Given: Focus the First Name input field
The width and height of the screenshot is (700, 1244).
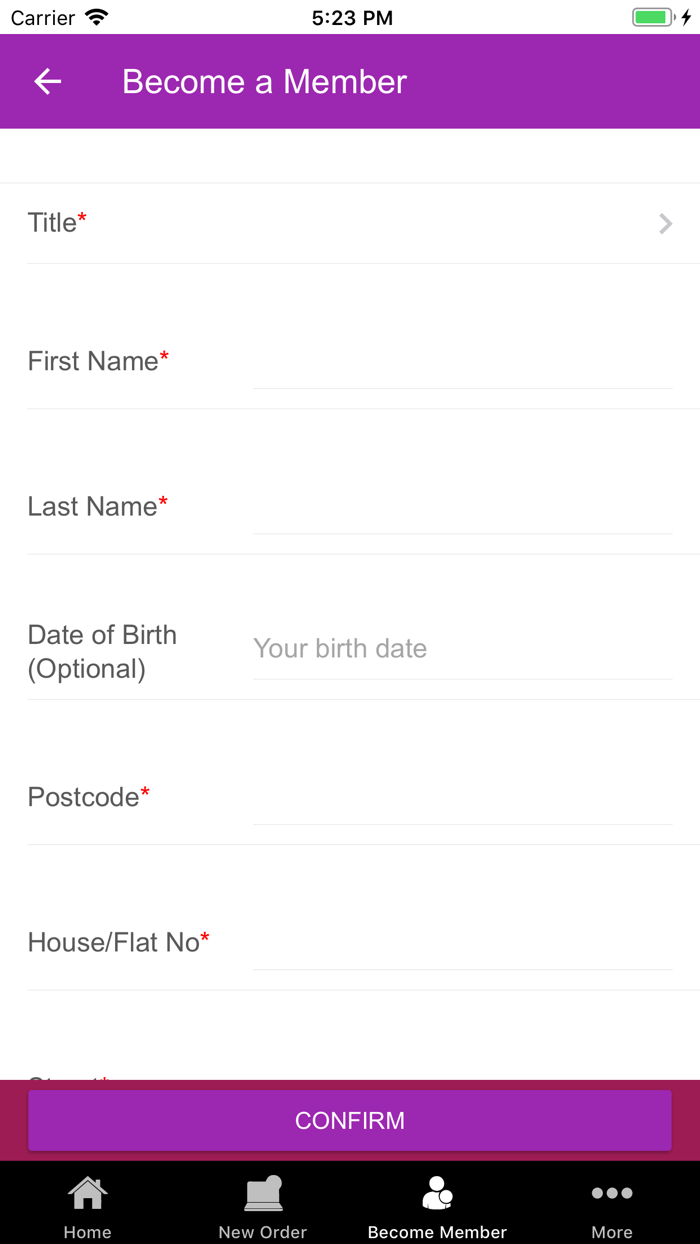Looking at the screenshot, I should pyautogui.click(x=461, y=362).
